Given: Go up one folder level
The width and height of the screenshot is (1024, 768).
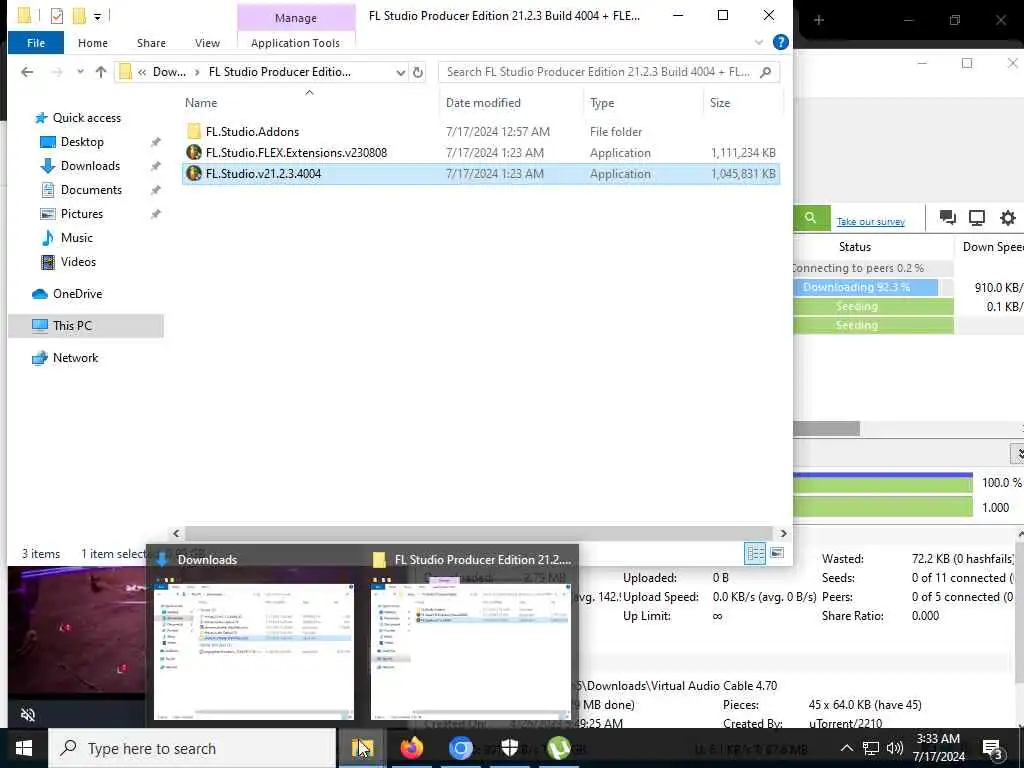Looking at the screenshot, I should [101, 72].
